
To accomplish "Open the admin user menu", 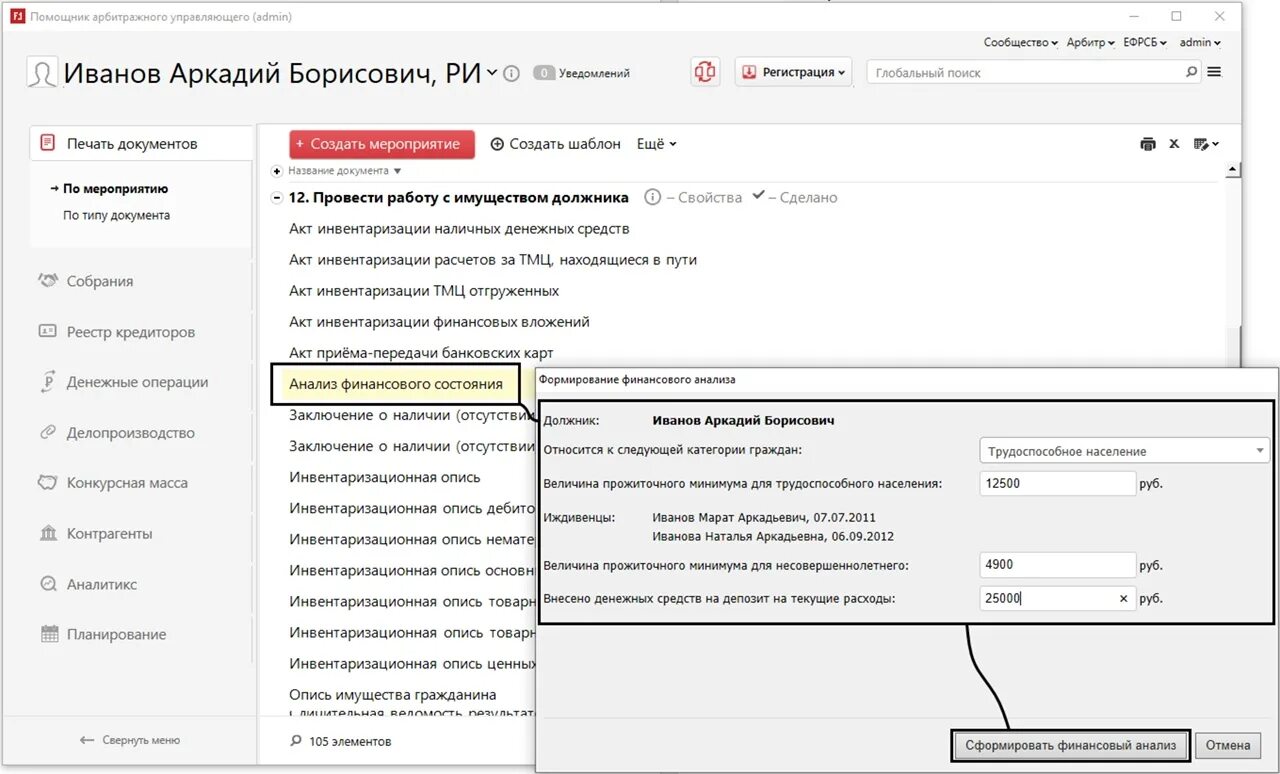I will point(1200,42).
